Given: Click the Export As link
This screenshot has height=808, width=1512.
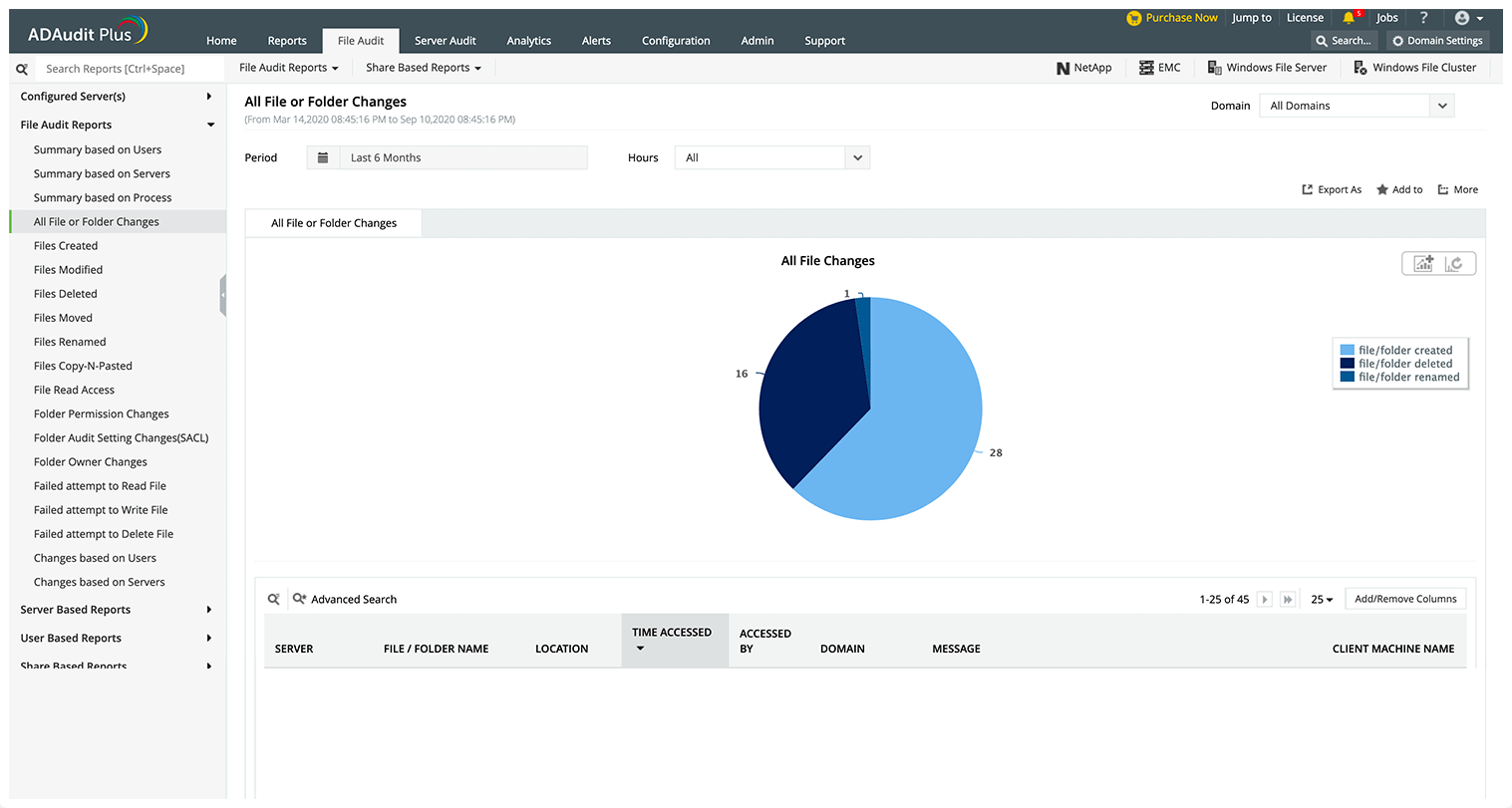Looking at the screenshot, I should (x=1332, y=189).
